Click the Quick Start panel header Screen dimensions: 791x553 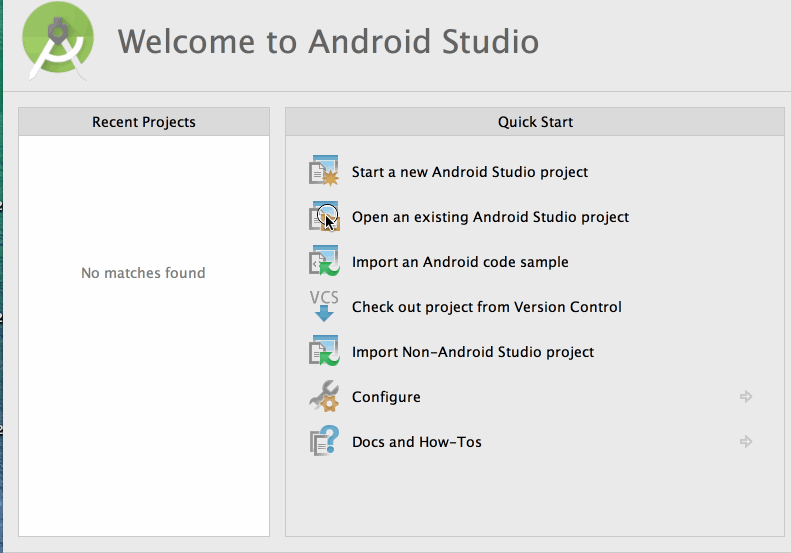coord(535,122)
